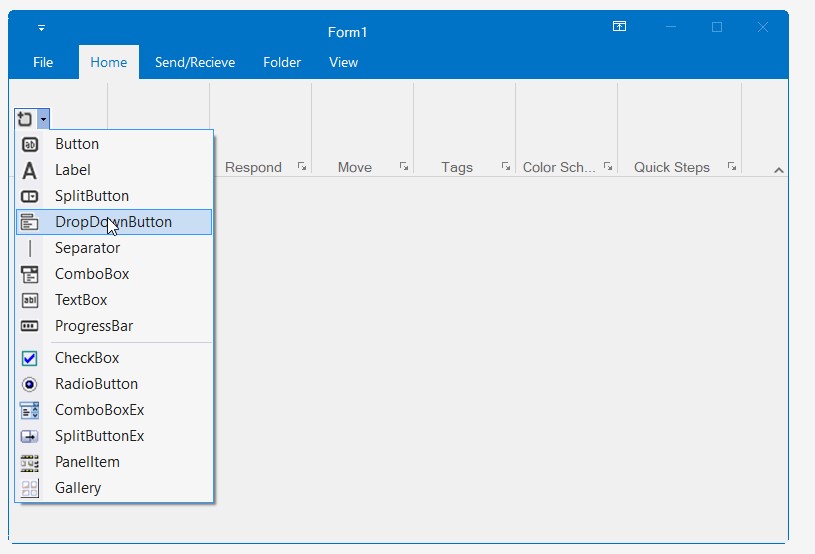Open the quick access toolbar customize arrow
The height and width of the screenshot is (554, 815).
click(x=42, y=28)
